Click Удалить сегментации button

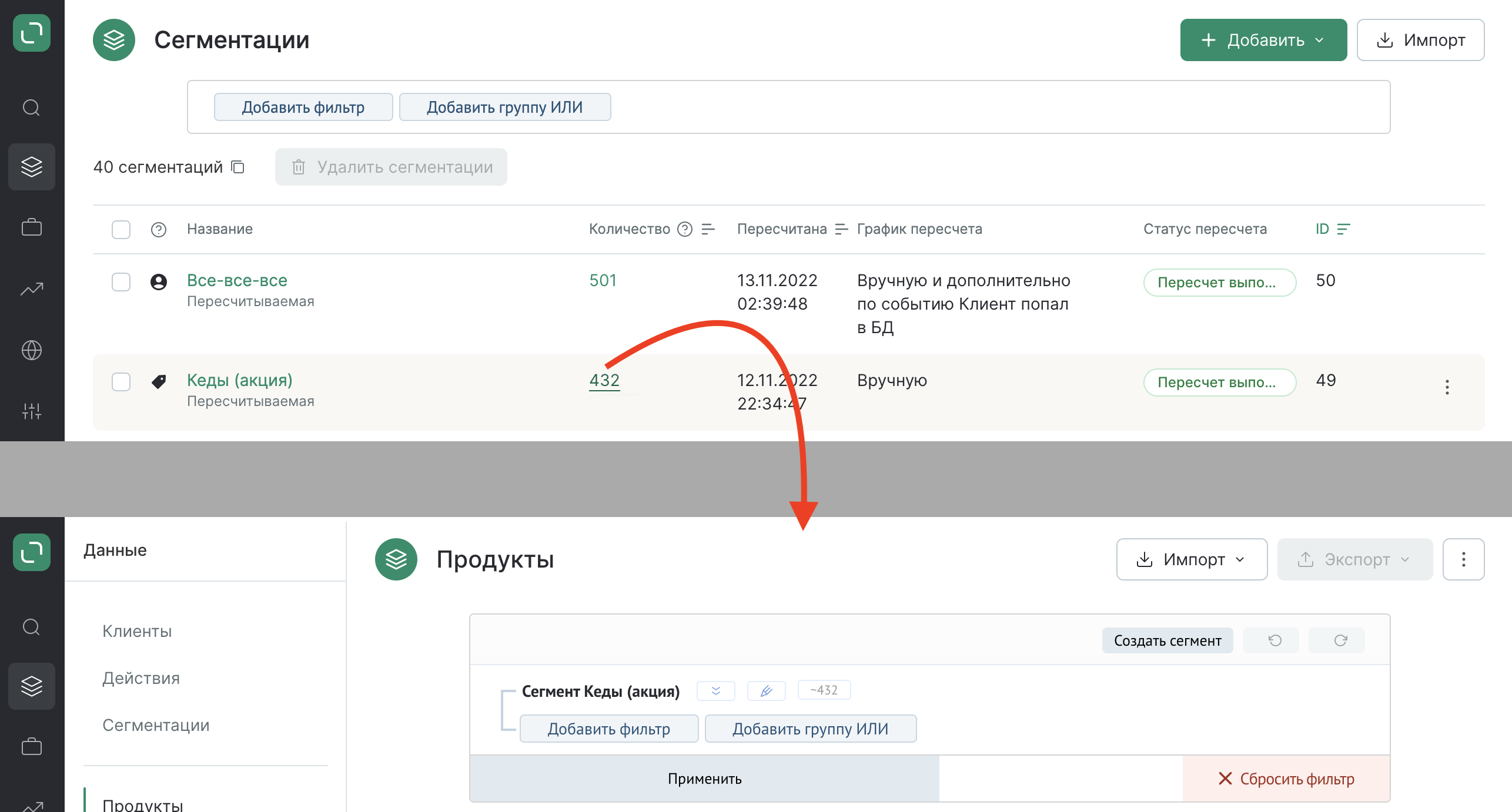pos(391,167)
